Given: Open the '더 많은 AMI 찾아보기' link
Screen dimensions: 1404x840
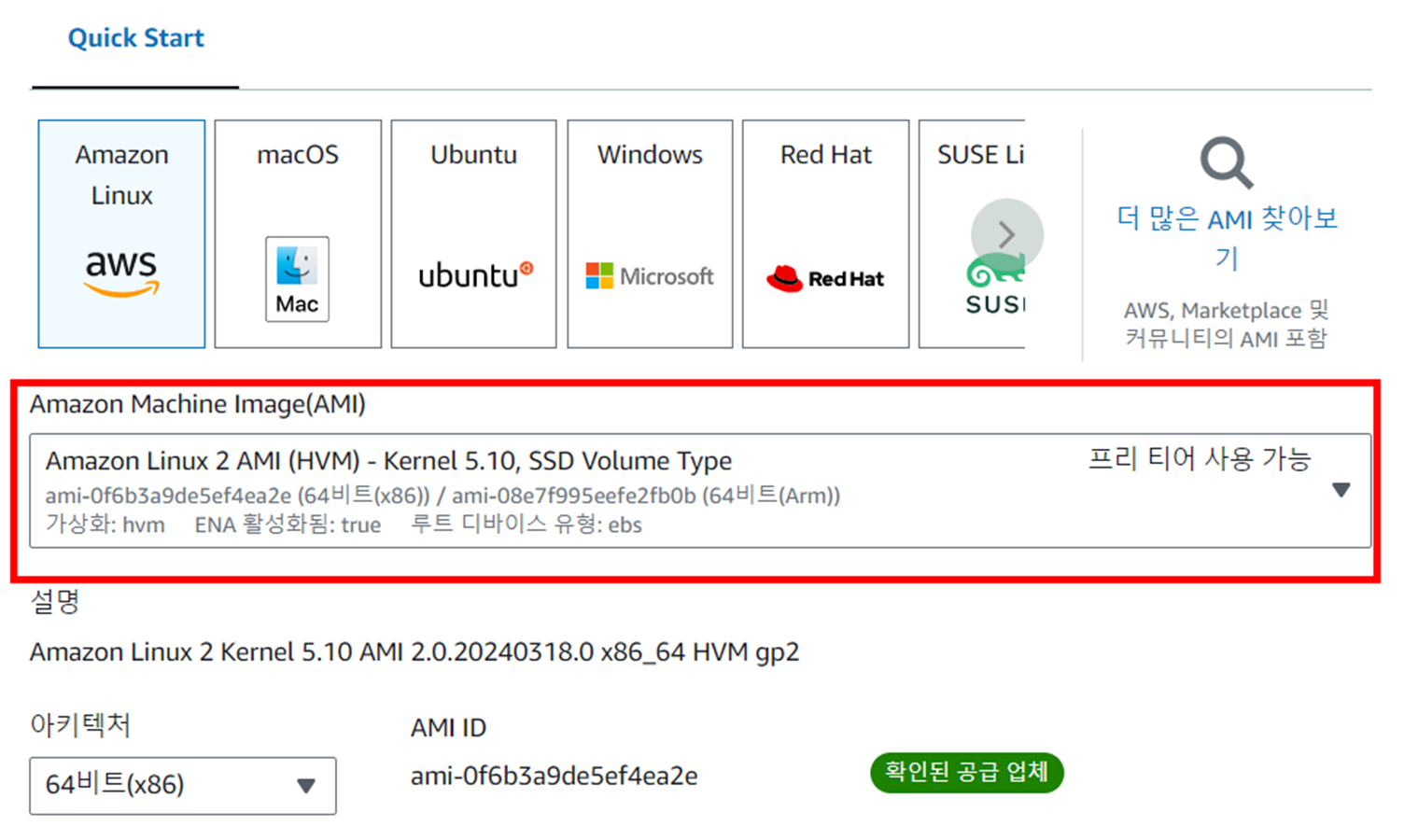Looking at the screenshot, I should [x=1227, y=237].
